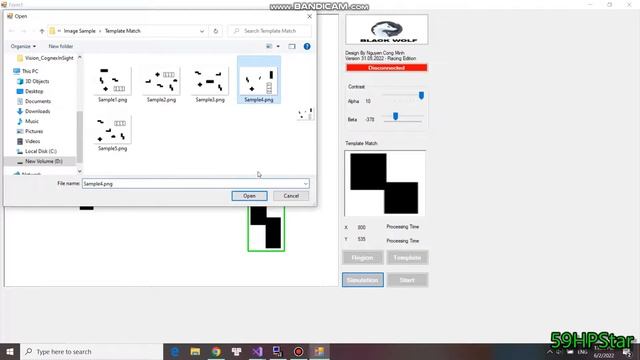
Task: Click the Simulation button
Action: [x=363, y=280]
